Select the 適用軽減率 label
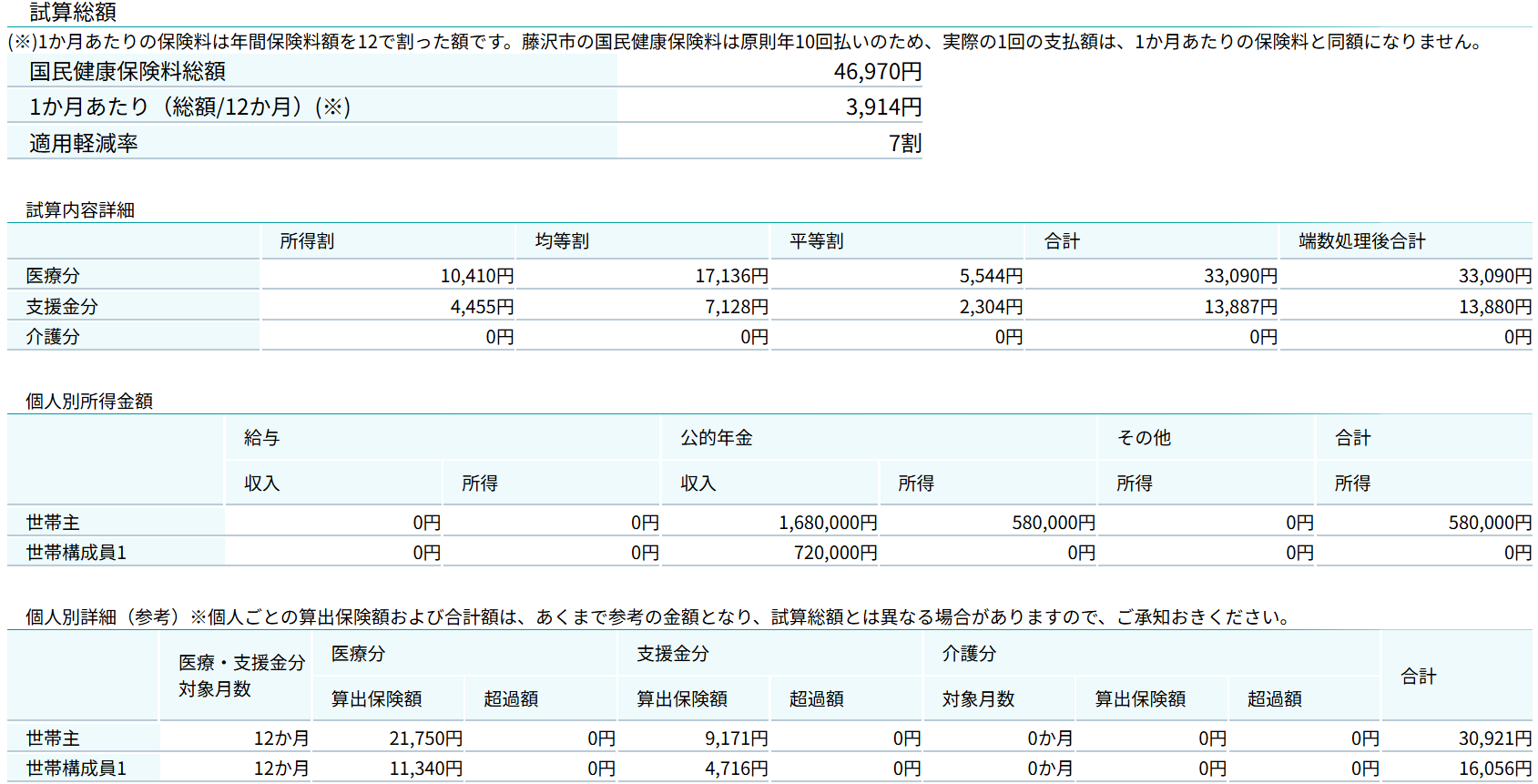The image size is (1538, 784). (x=84, y=144)
